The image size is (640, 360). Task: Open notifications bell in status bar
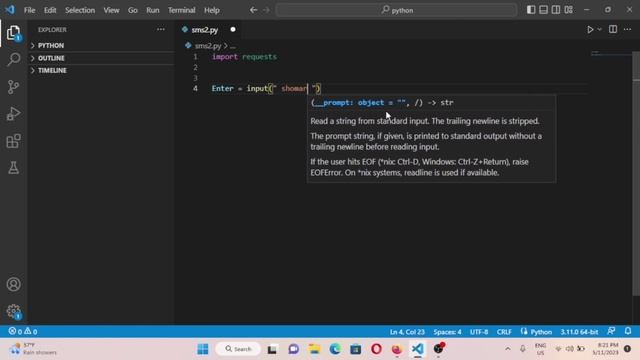[628, 331]
